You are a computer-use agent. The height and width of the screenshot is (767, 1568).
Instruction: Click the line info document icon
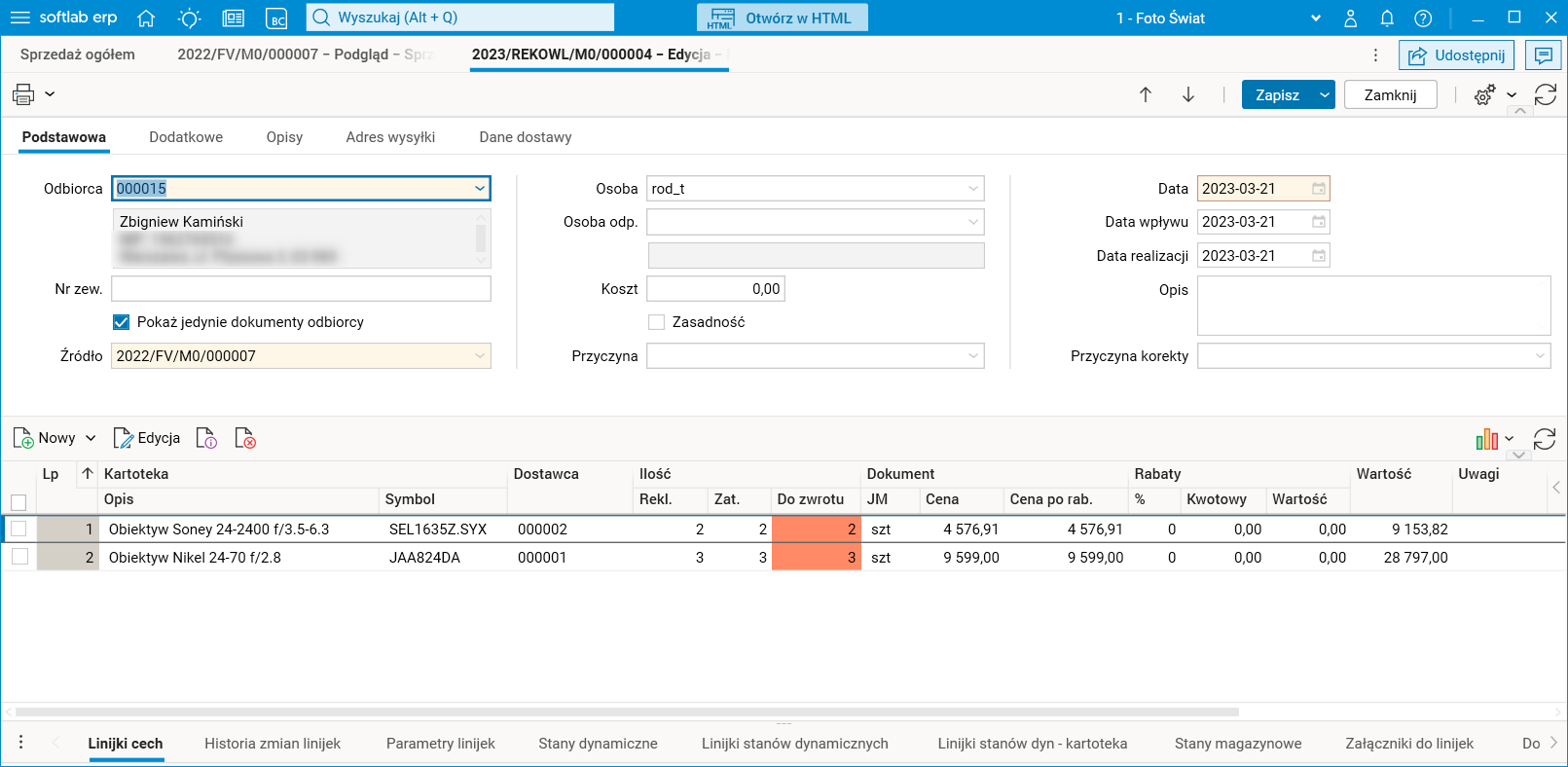coord(206,438)
